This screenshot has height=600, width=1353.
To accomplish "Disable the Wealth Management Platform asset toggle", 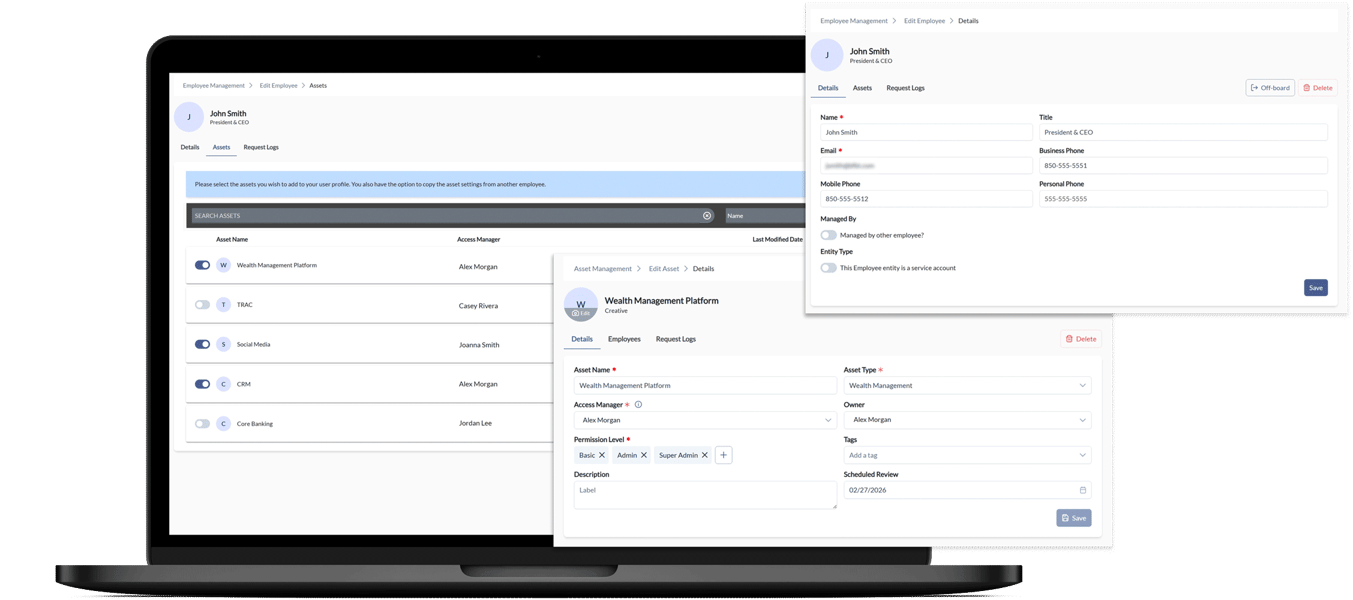I will coord(200,265).
